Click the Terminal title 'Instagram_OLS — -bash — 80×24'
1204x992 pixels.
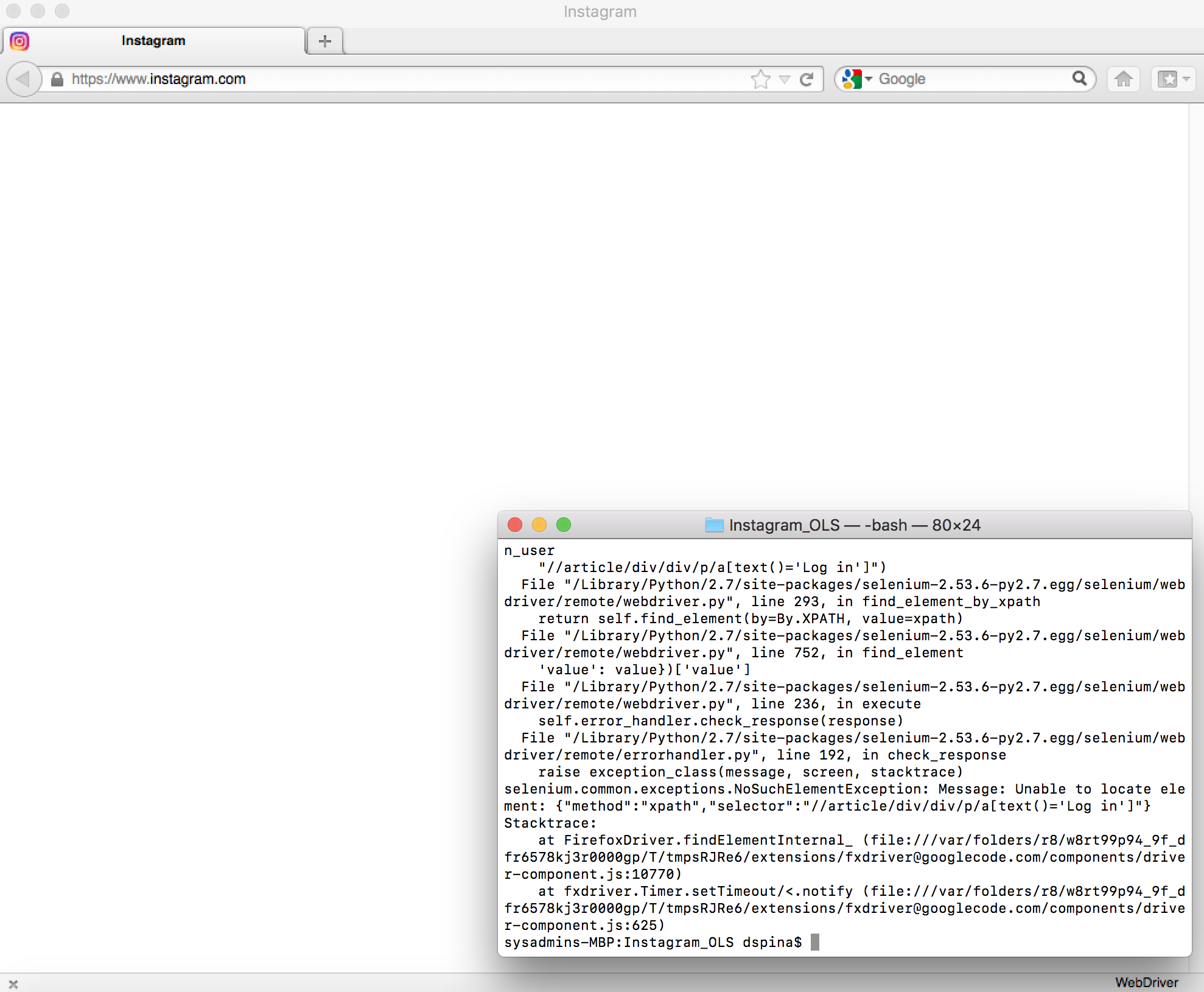point(855,525)
